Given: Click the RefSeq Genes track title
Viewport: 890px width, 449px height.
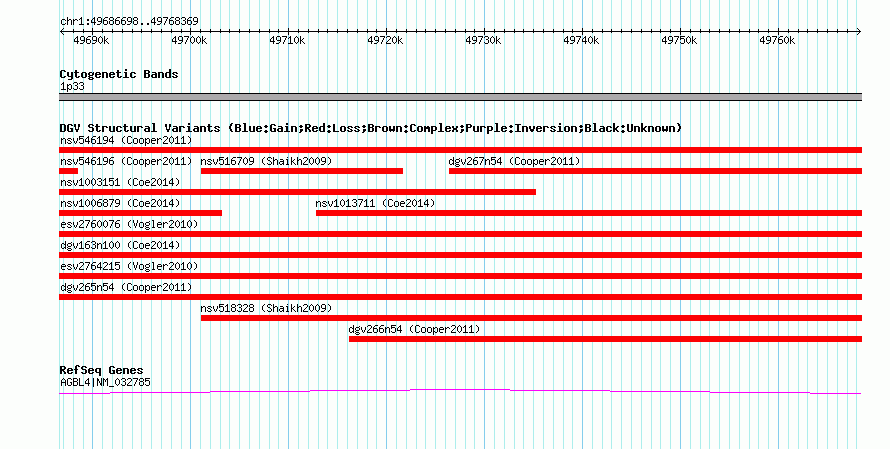Looking at the screenshot, I should click(x=101, y=371).
